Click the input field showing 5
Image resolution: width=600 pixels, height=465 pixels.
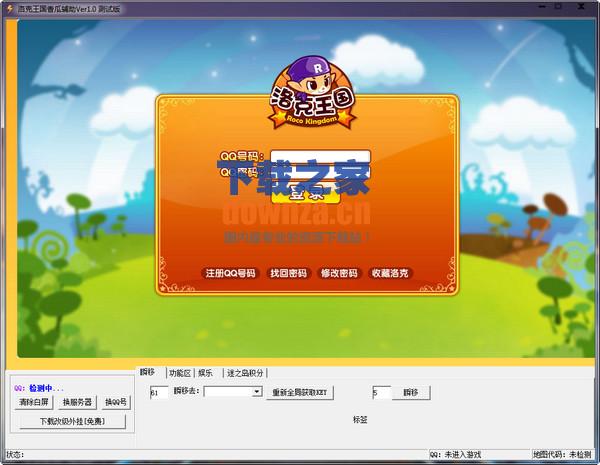coord(382,393)
